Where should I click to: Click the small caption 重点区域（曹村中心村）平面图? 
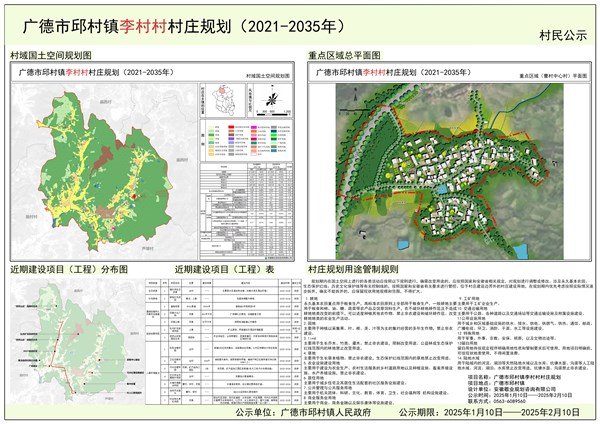click(x=553, y=76)
